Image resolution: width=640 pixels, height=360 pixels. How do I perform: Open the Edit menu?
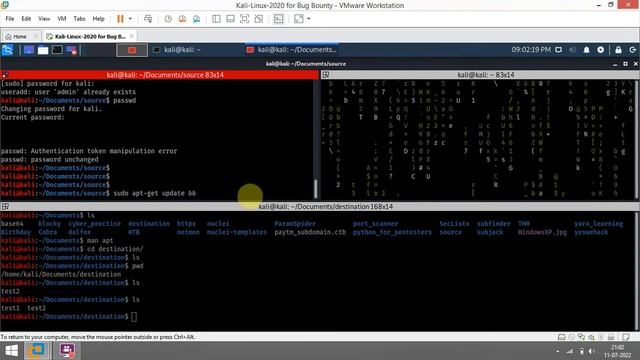[x=26, y=19]
